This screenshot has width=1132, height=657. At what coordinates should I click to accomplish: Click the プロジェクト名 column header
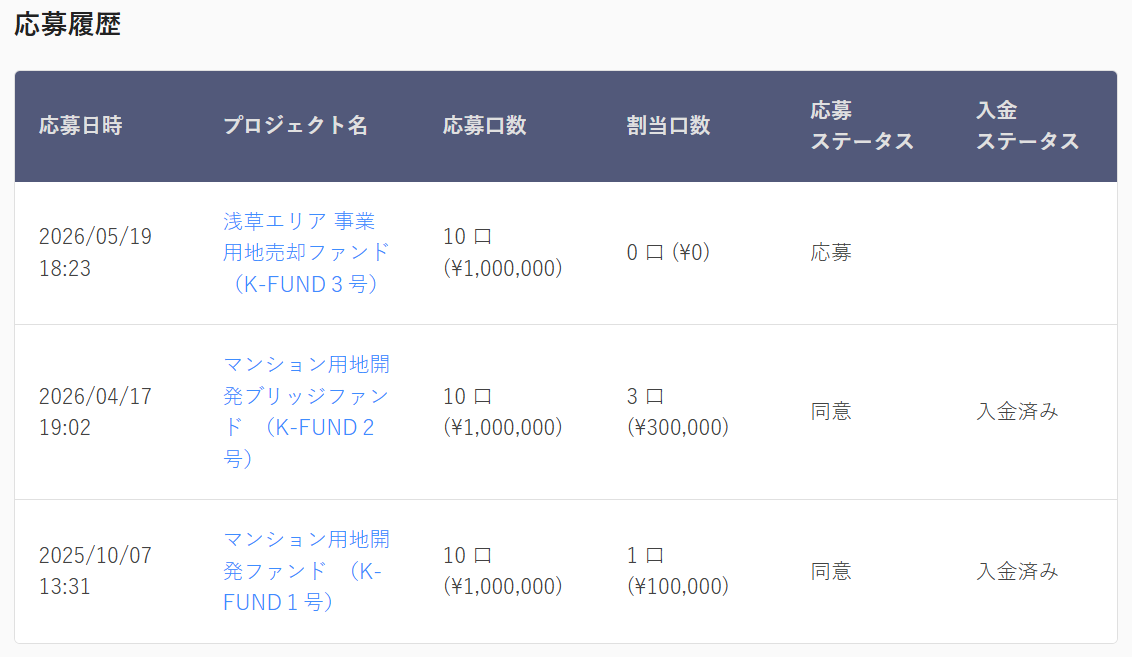(295, 126)
